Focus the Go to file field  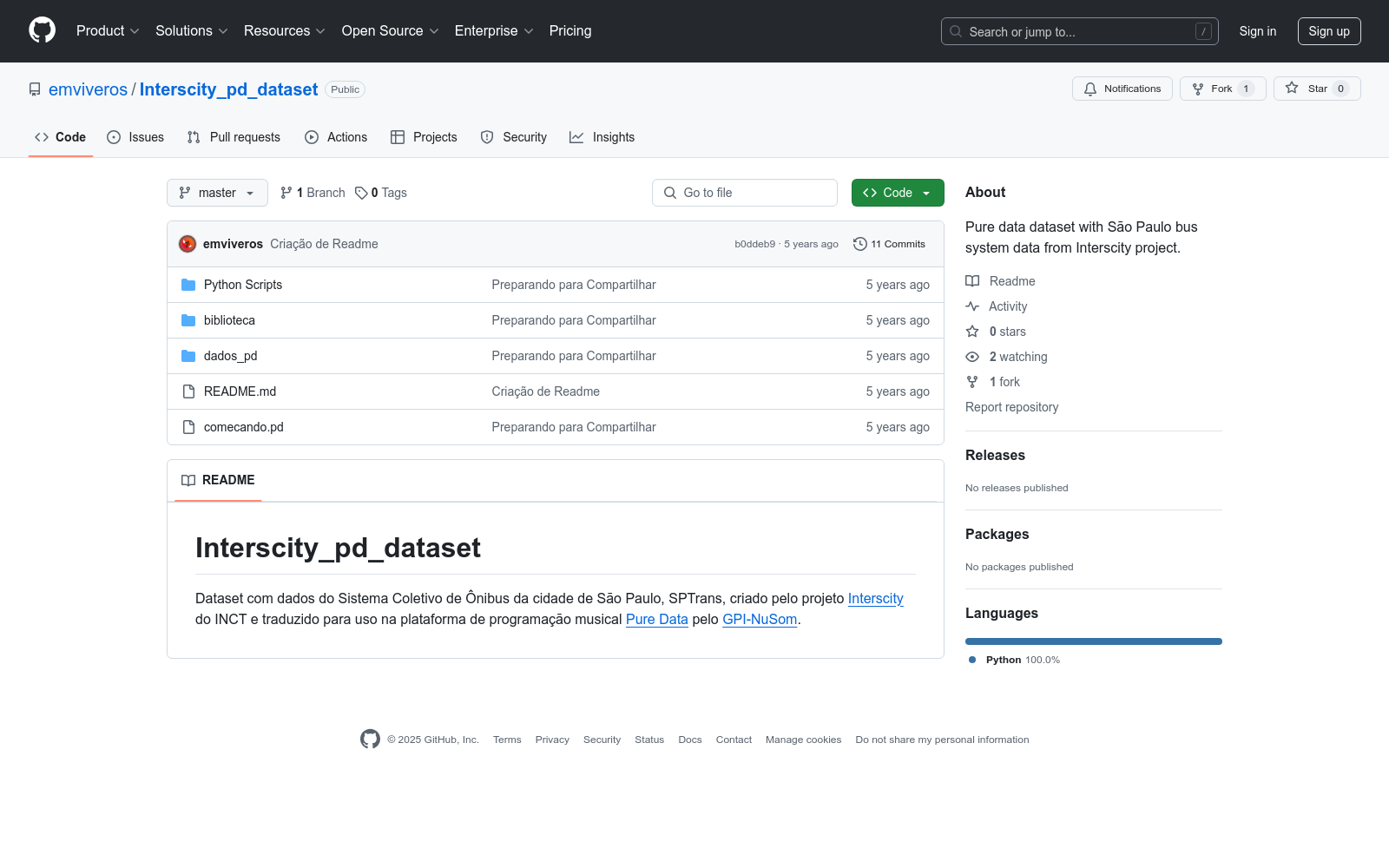pos(745,193)
